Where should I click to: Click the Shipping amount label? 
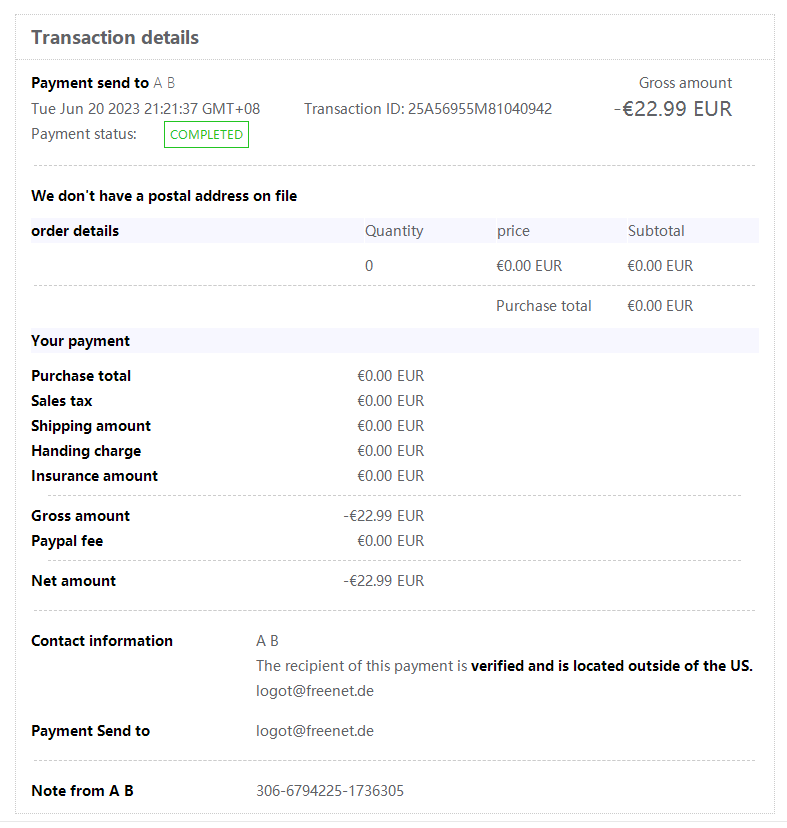[91, 426]
